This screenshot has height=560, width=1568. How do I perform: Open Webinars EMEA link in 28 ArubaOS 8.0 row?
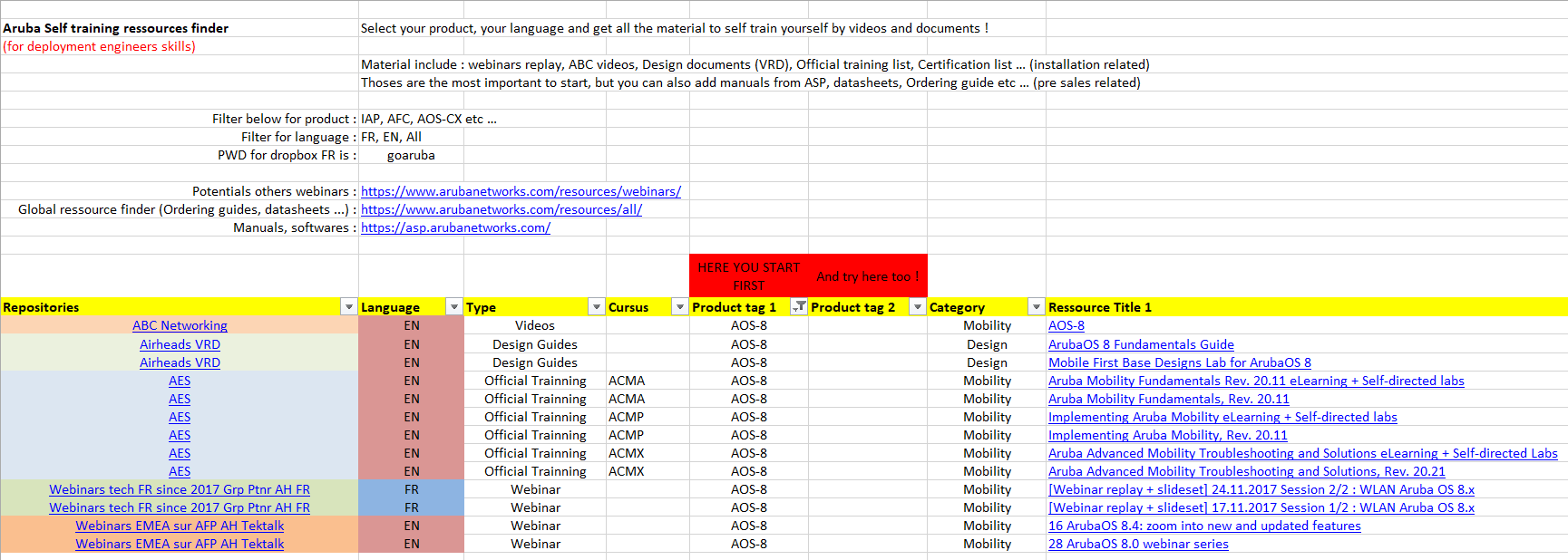[180, 544]
